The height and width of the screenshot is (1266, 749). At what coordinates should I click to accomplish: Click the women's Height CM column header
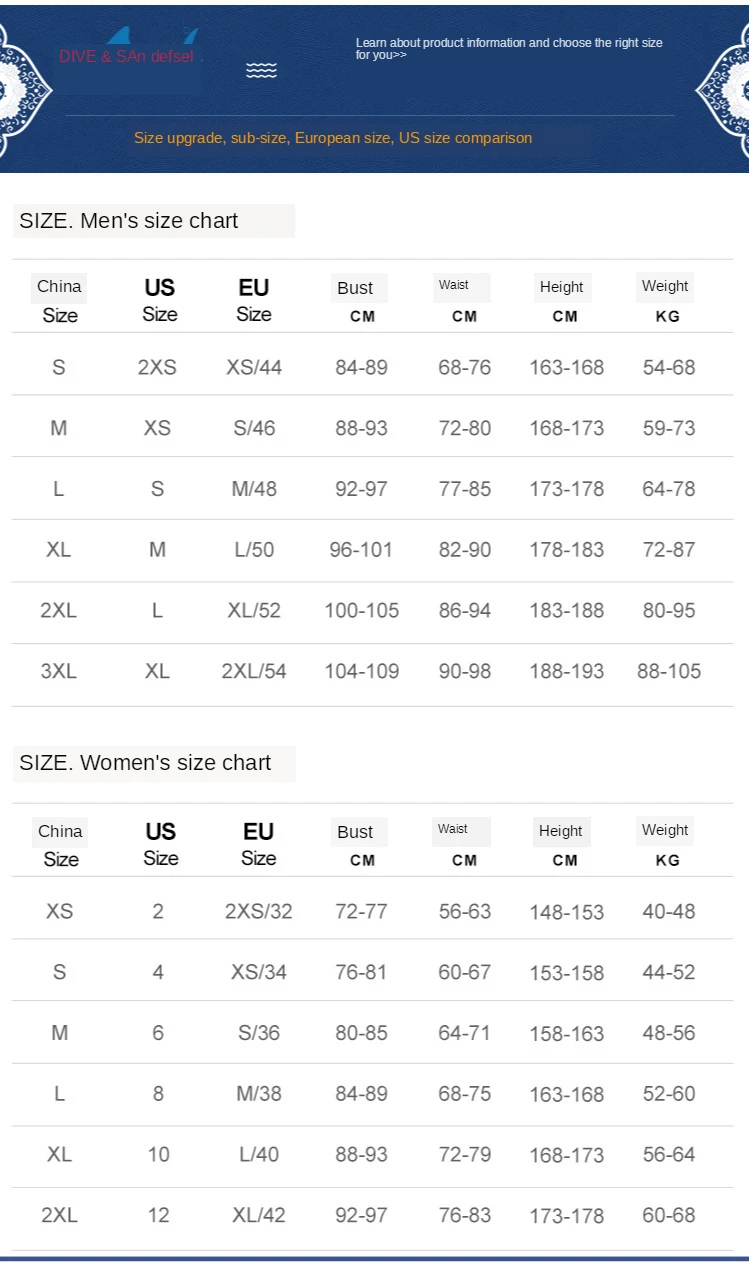[x=563, y=844]
